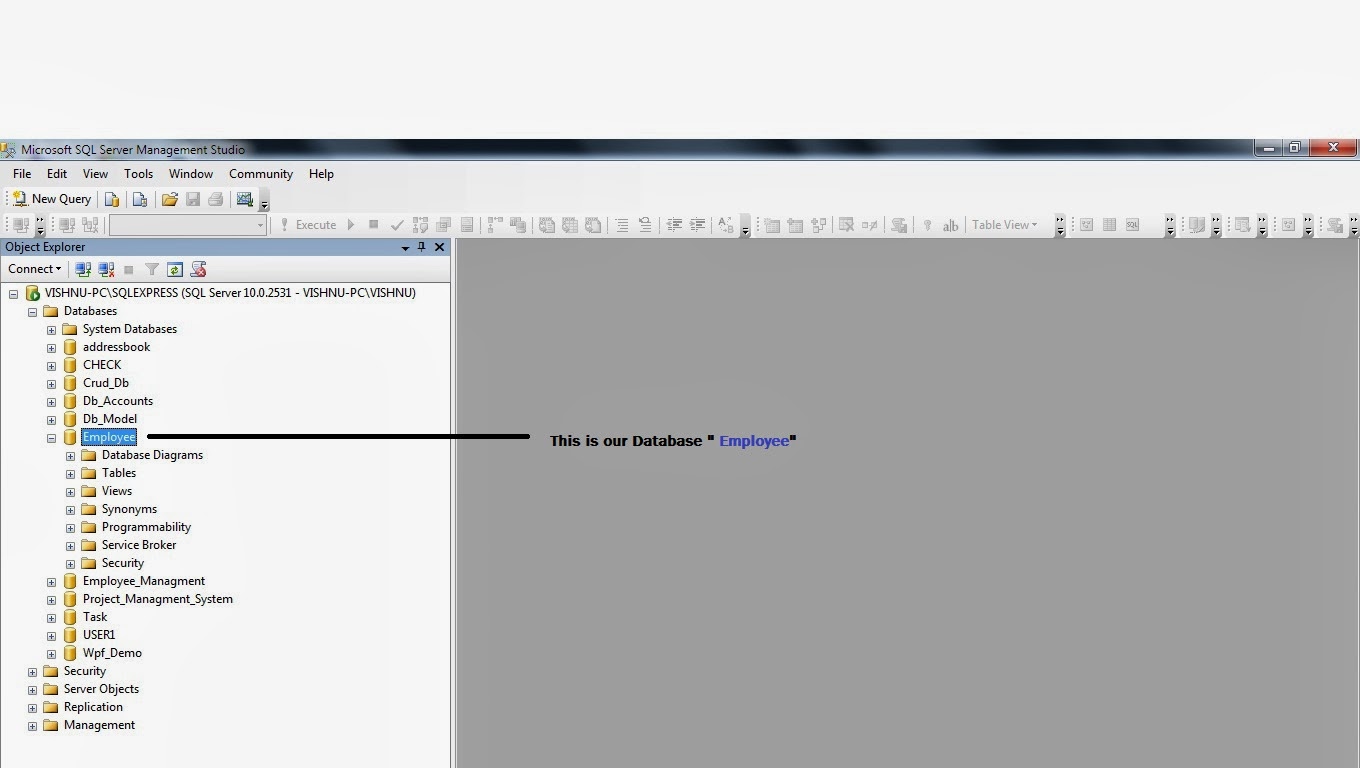The width and height of the screenshot is (1360, 768).
Task: Select the Synonyms folder
Action: 129,509
